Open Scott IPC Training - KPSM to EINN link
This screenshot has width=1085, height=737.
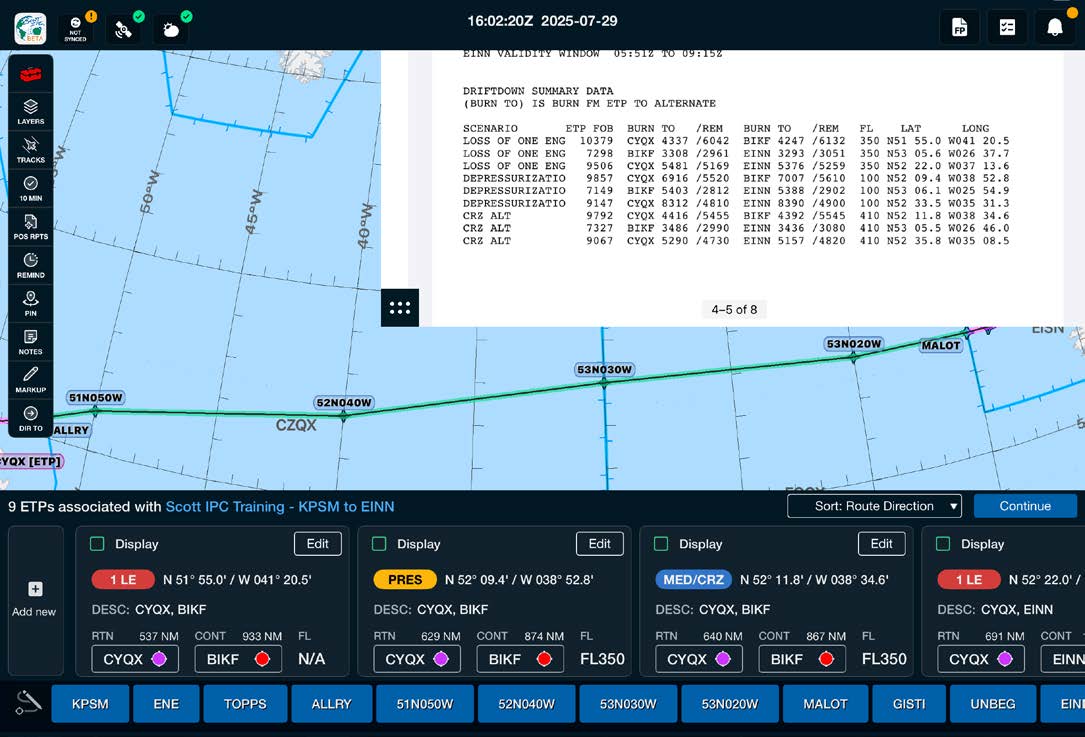(280, 507)
